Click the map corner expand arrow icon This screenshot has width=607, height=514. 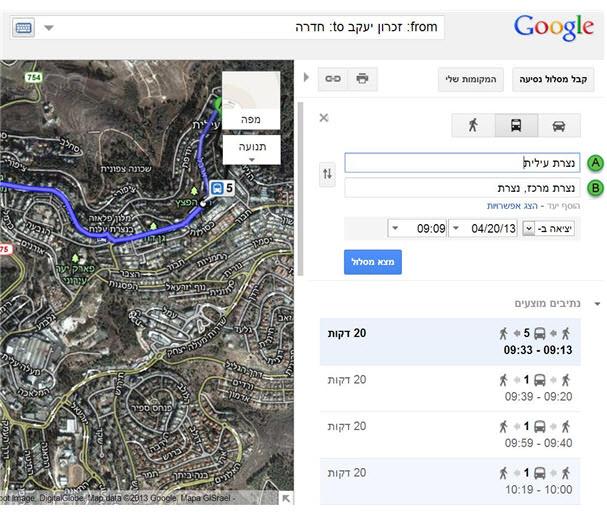(x=286, y=498)
